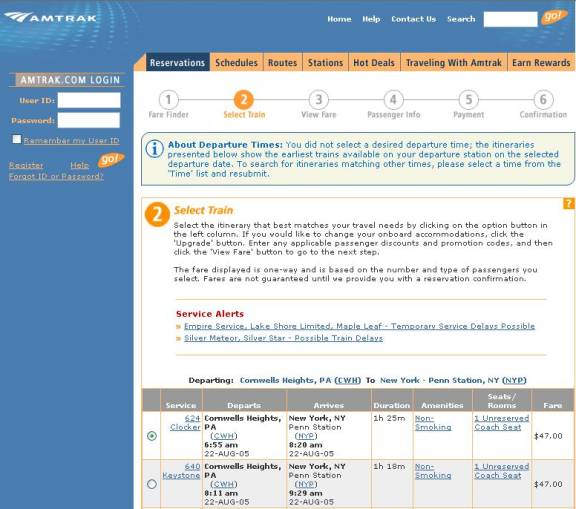
Task: Click the login go! button
Action: click(x=111, y=160)
